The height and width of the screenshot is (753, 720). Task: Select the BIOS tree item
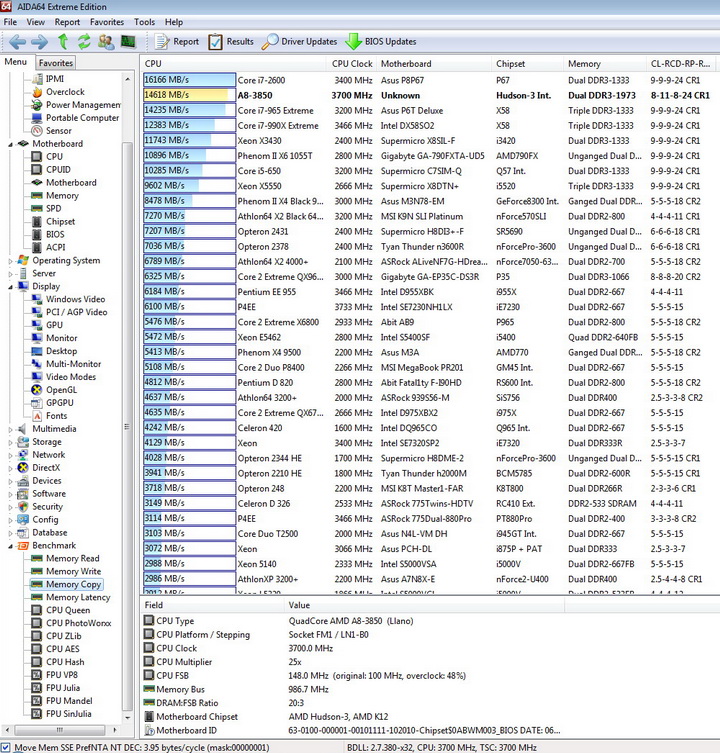(48, 234)
